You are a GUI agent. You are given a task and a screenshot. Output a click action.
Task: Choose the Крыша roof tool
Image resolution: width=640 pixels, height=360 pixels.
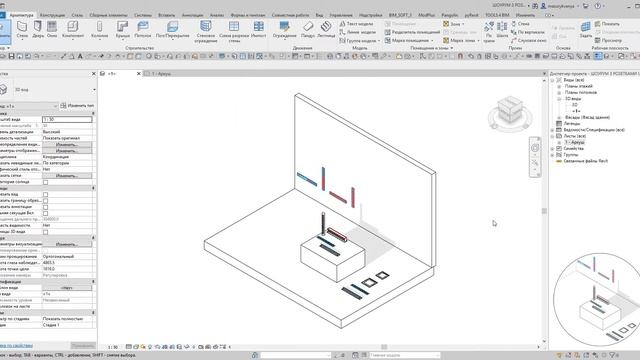pos(122,29)
